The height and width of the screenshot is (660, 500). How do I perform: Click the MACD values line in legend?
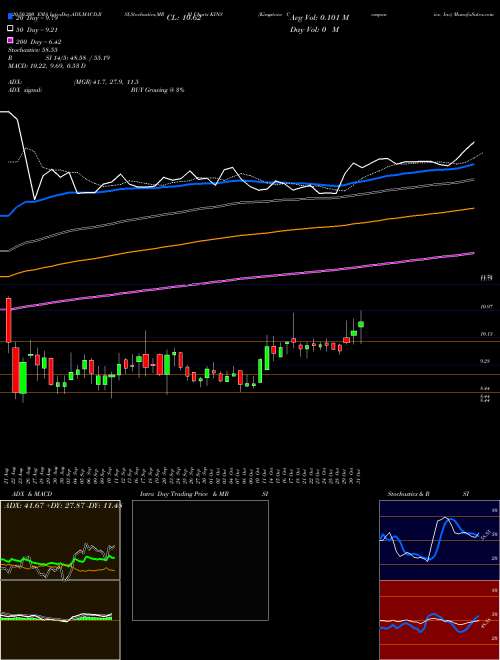47,66
